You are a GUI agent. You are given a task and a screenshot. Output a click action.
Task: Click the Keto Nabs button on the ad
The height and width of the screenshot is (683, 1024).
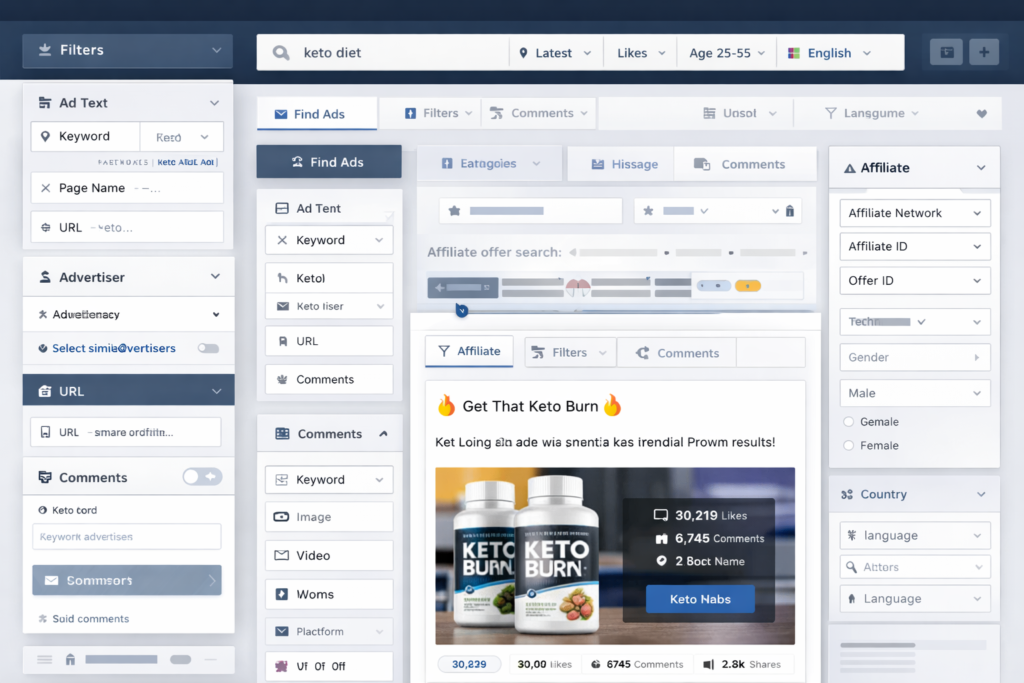pos(699,598)
